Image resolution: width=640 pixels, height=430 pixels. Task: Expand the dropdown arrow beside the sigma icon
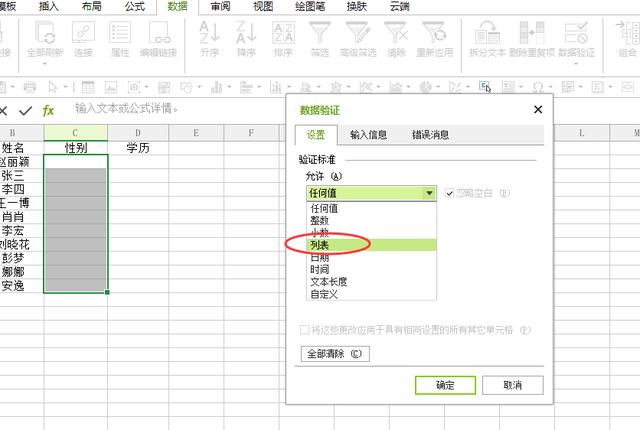pos(610,87)
